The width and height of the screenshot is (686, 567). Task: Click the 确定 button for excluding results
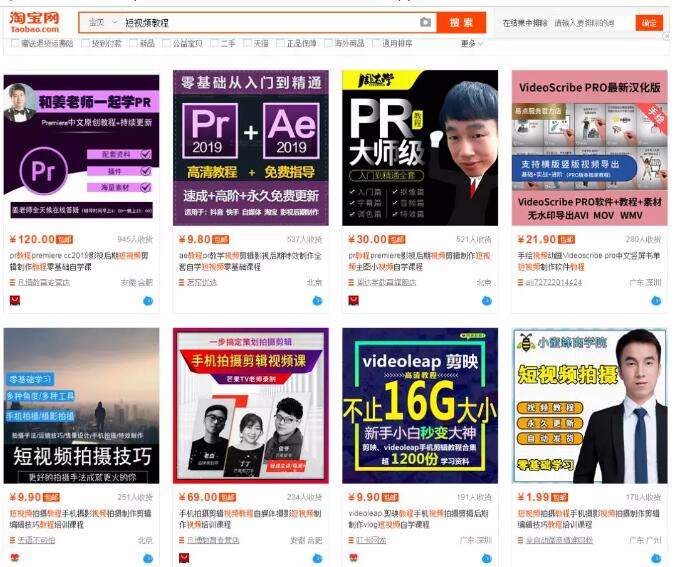tap(650, 22)
